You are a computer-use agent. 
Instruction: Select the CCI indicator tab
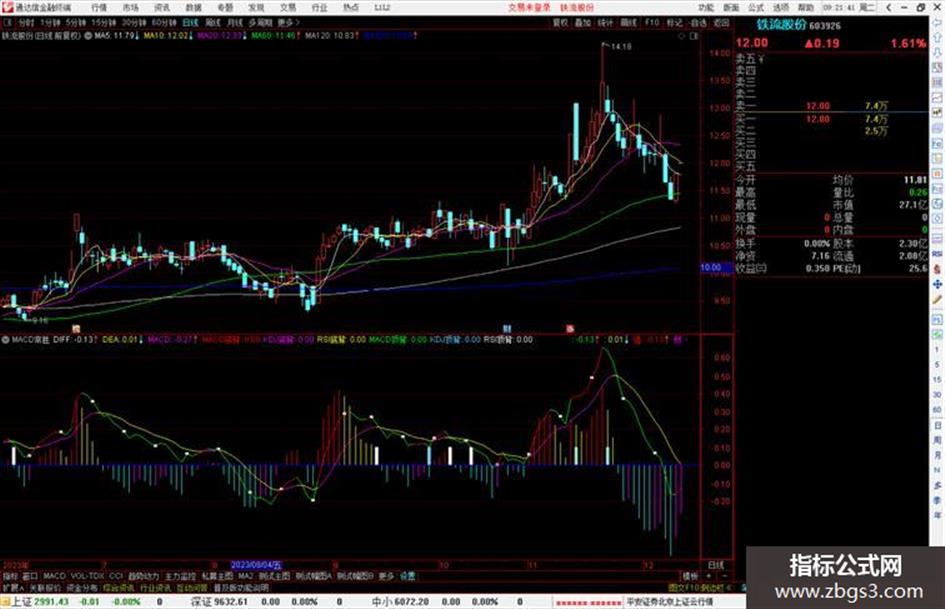point(116,576)
